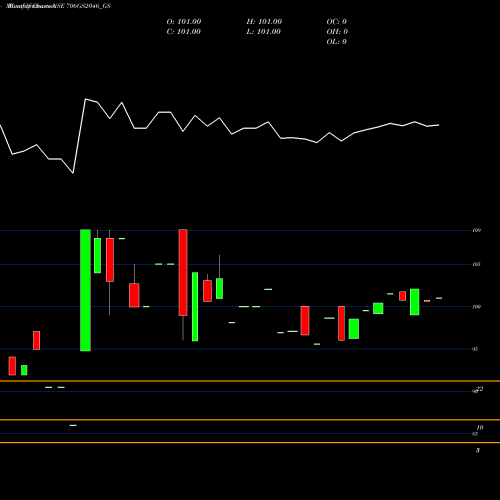Screen dimensions: 500x500
Task: Click the lowest point of the white line chart
Action: (73, 173)
